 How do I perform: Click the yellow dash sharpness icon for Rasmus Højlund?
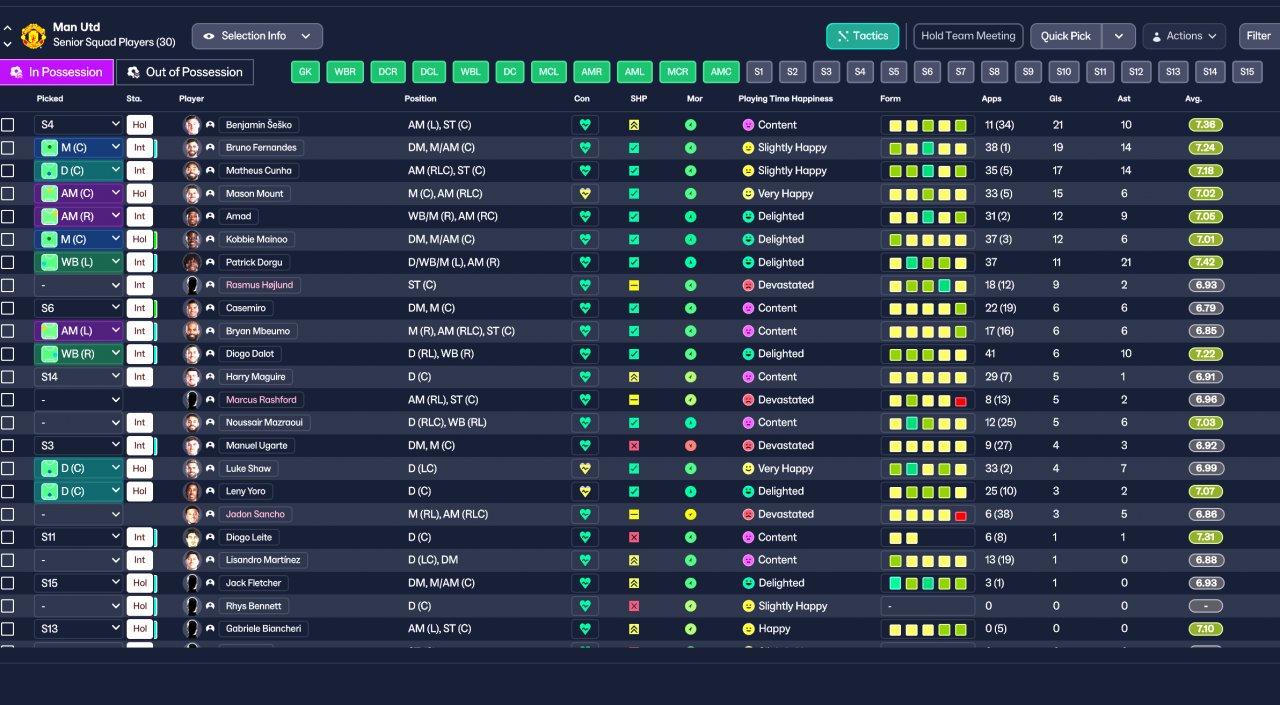[x=634, y=285]
